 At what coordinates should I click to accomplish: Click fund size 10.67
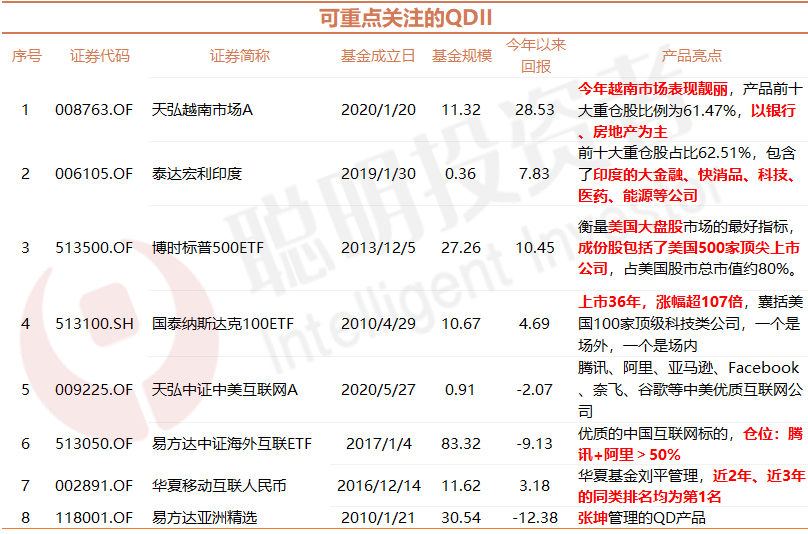click(461, 324)
